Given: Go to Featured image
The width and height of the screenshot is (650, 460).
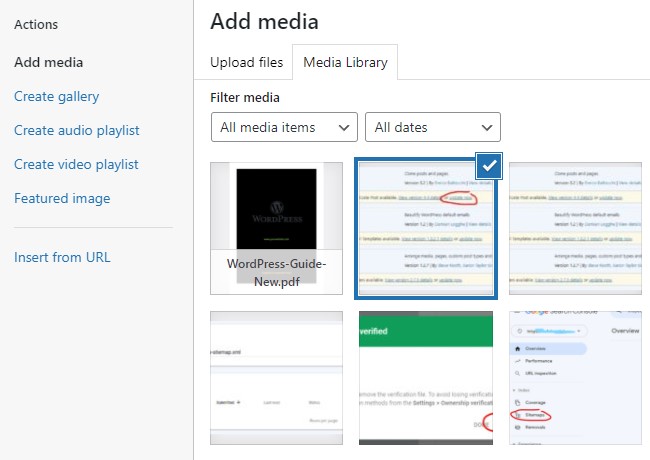Looking at the screenshot, I should pos(62,198).
